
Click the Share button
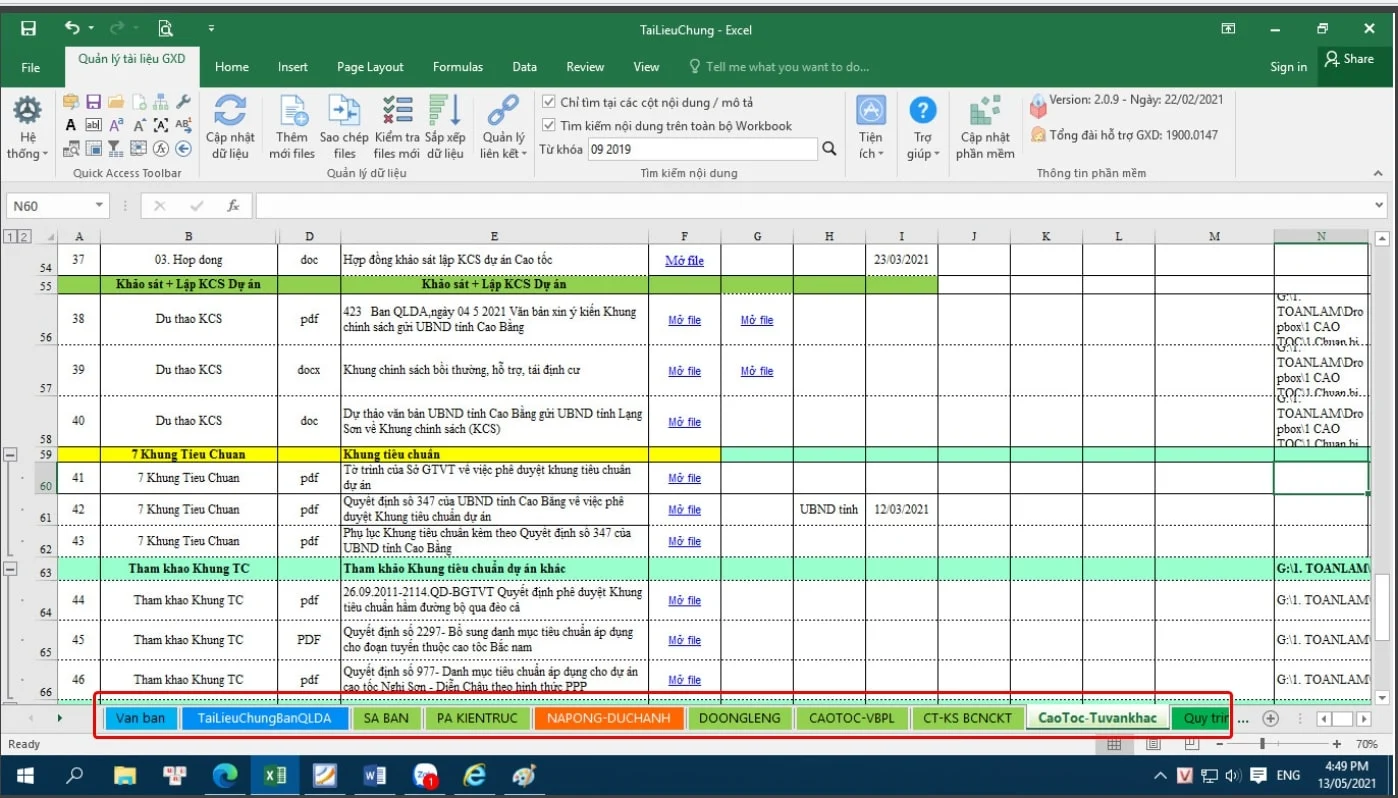1348,59
